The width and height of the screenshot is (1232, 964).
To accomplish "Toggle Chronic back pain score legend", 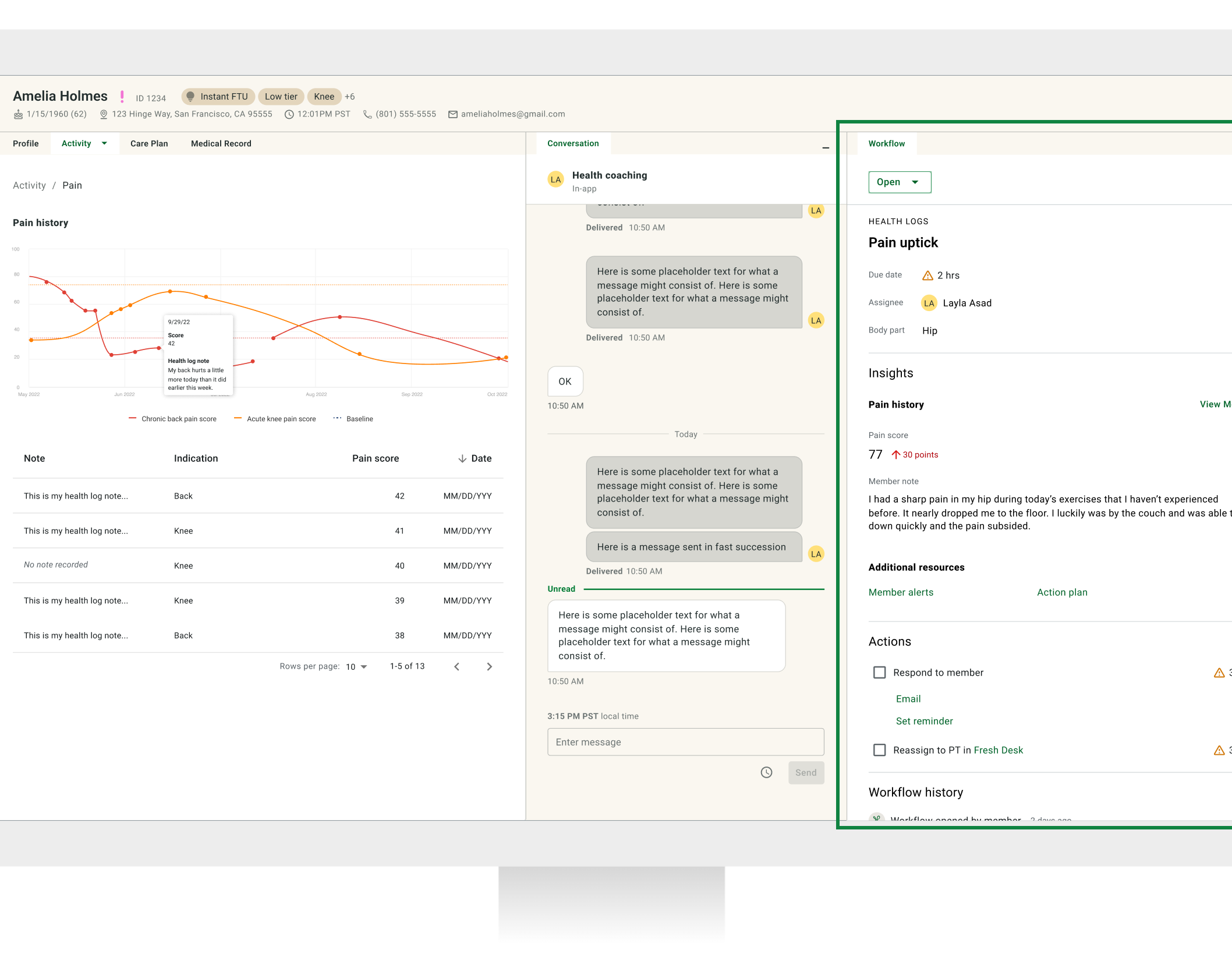I will coord(172,419).
